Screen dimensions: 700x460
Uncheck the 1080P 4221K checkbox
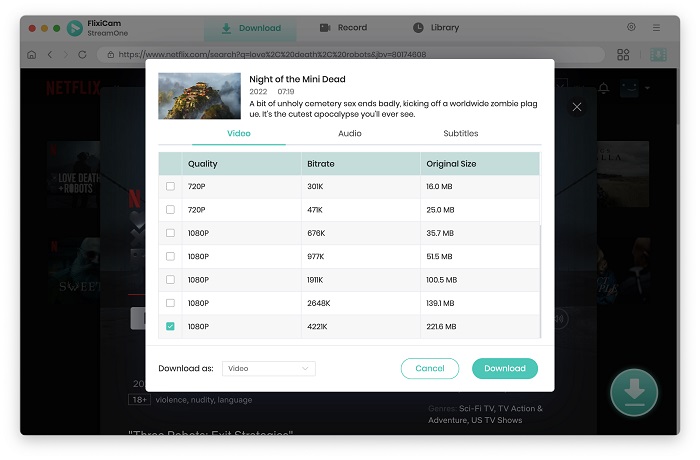(x=170, y=326)
